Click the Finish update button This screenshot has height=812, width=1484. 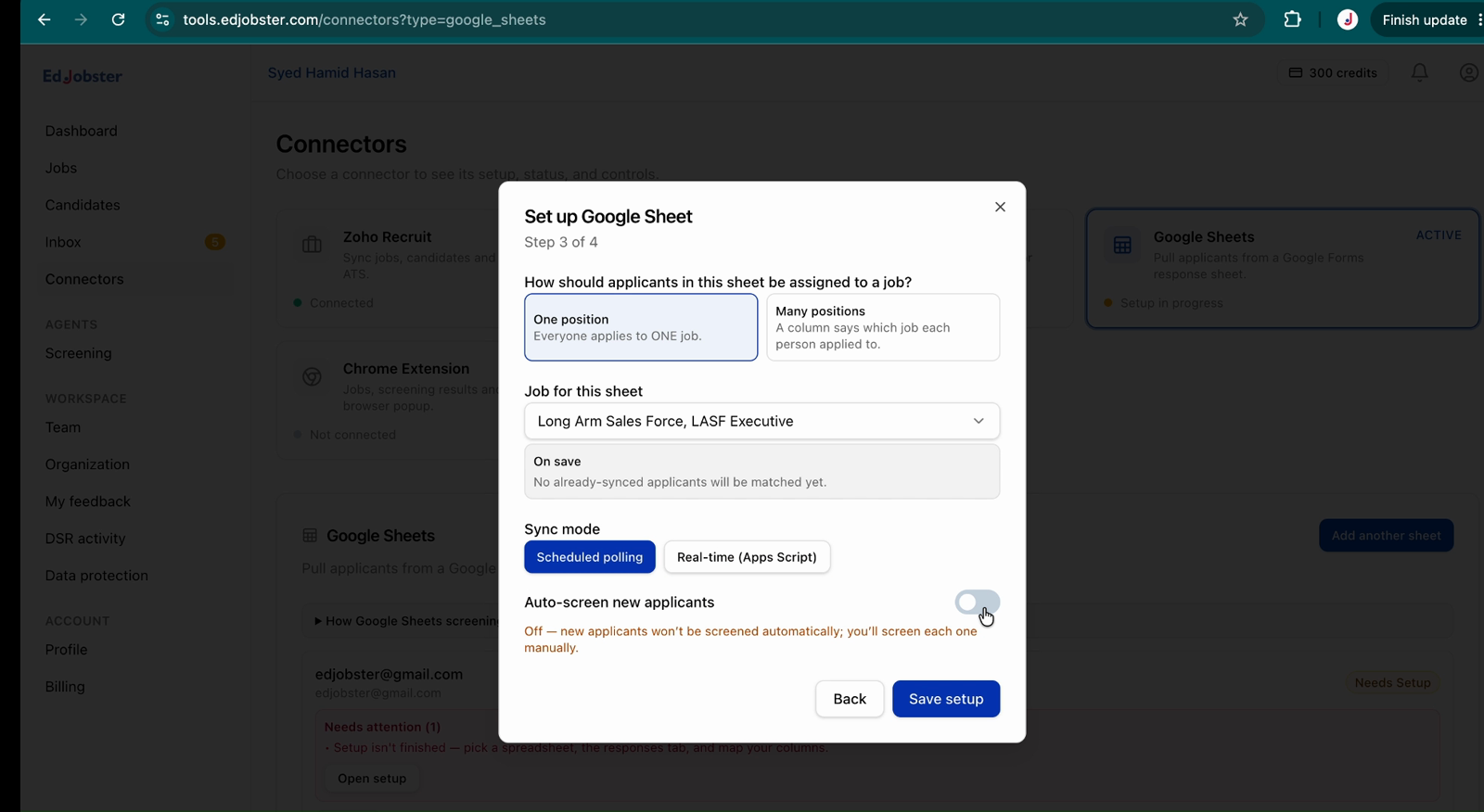click(x=1425, y=19)
